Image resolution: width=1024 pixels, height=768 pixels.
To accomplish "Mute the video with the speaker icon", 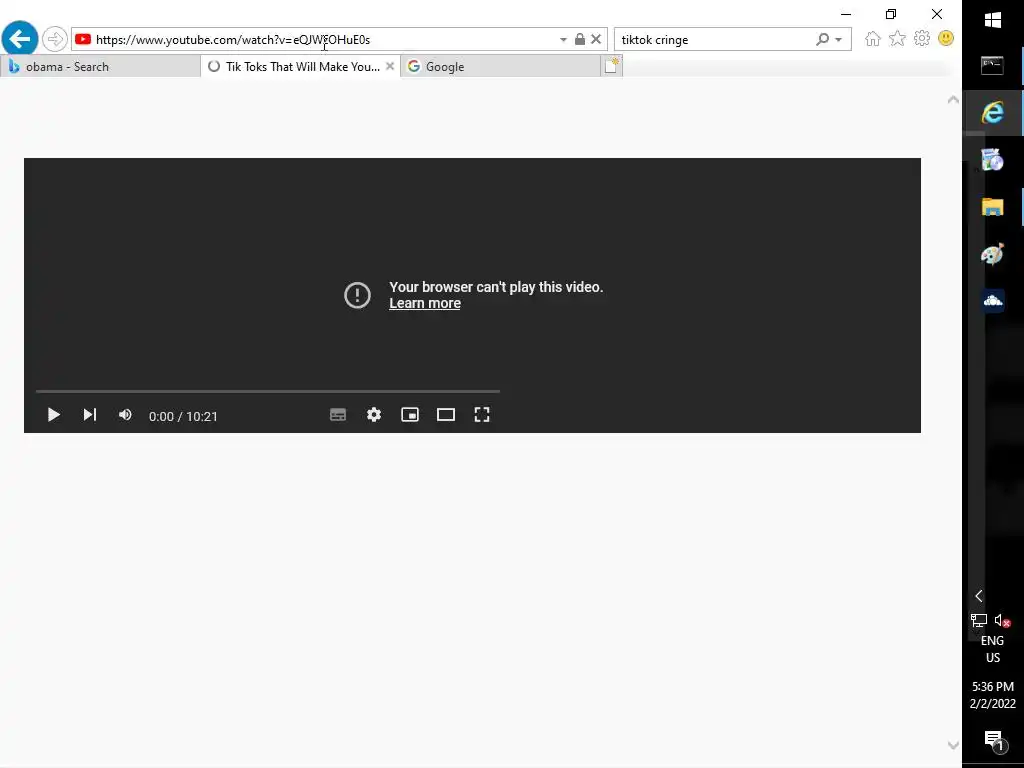I will pos(125,415).
